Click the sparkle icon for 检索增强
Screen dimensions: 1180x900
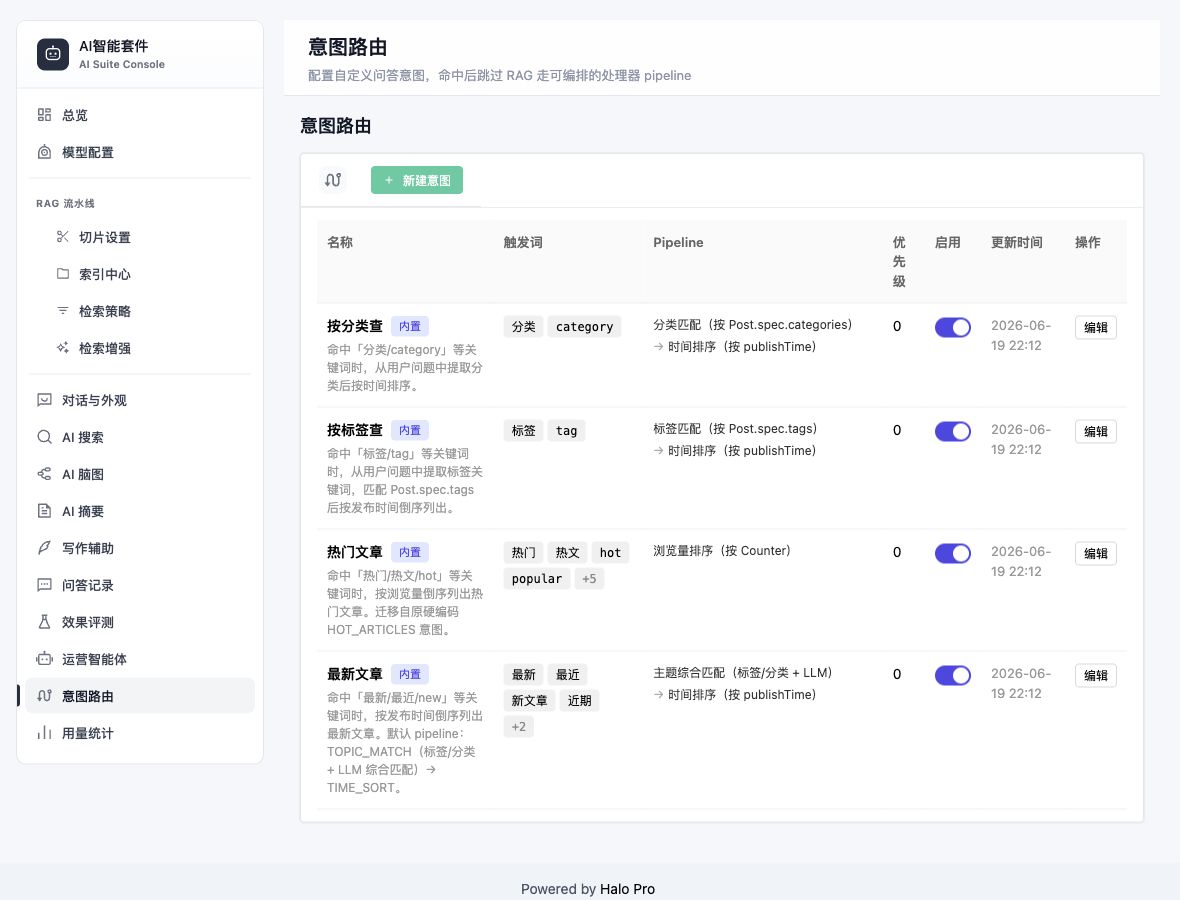click(x=62, y=348)
